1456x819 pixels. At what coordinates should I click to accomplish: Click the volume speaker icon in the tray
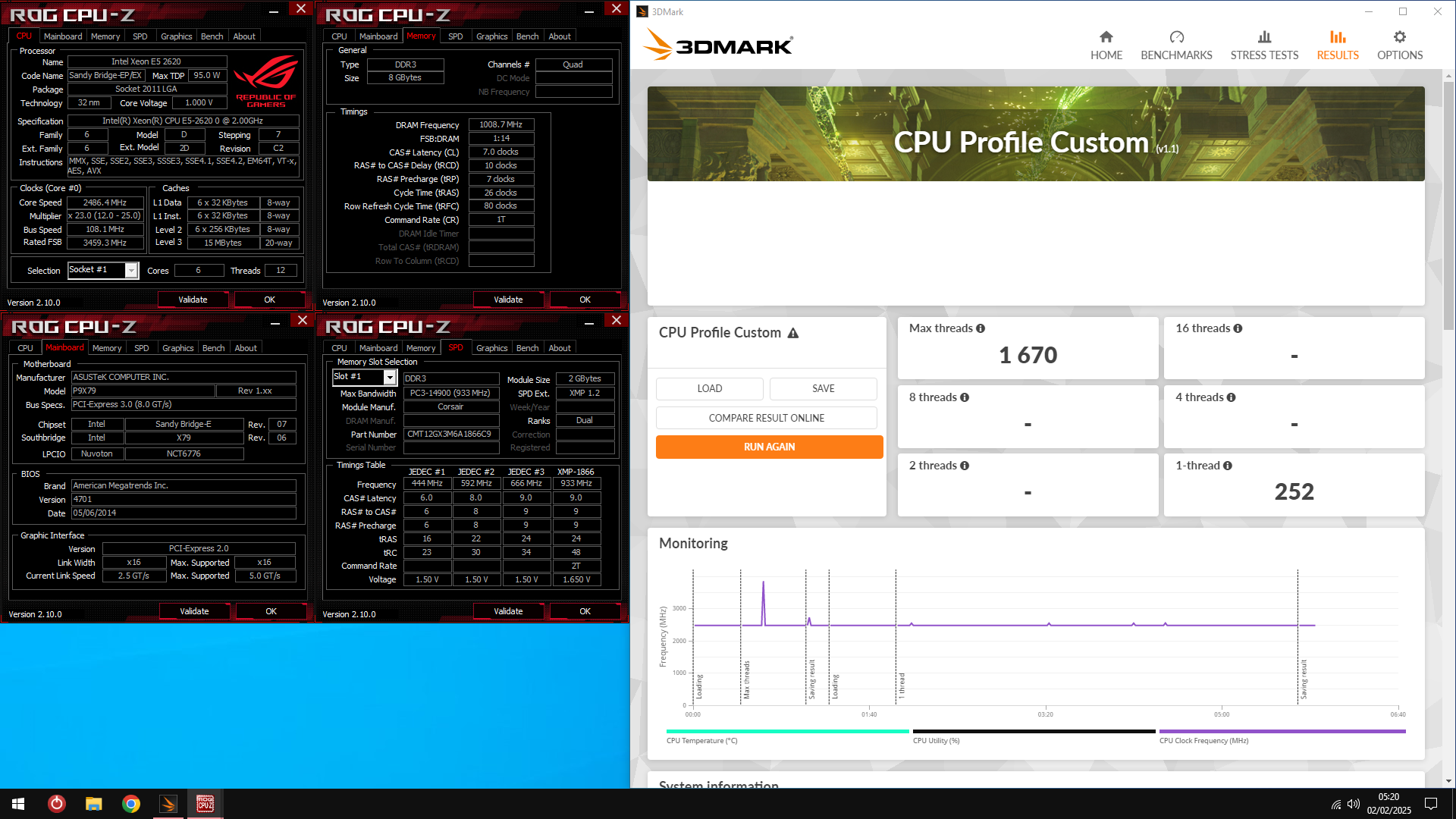click(x=1354, y=805)
